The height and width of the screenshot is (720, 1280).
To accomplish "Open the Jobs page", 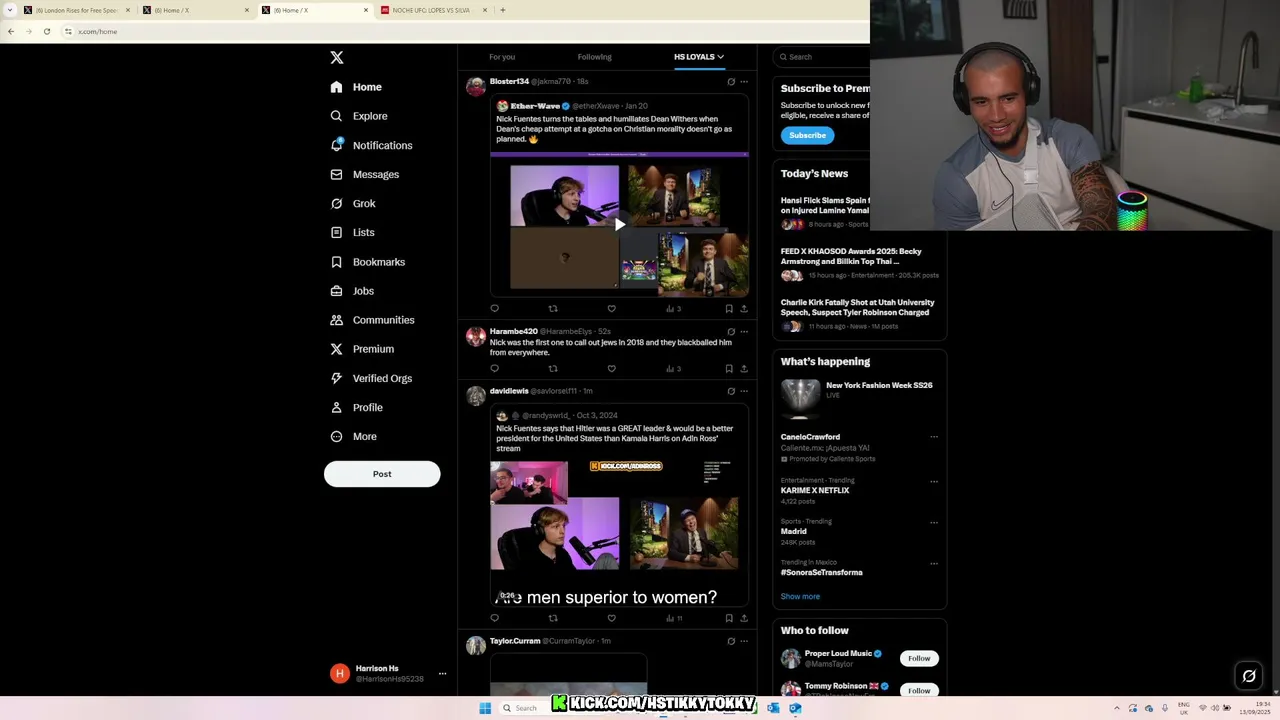I will pyautogui.click(x=352, y=291).
